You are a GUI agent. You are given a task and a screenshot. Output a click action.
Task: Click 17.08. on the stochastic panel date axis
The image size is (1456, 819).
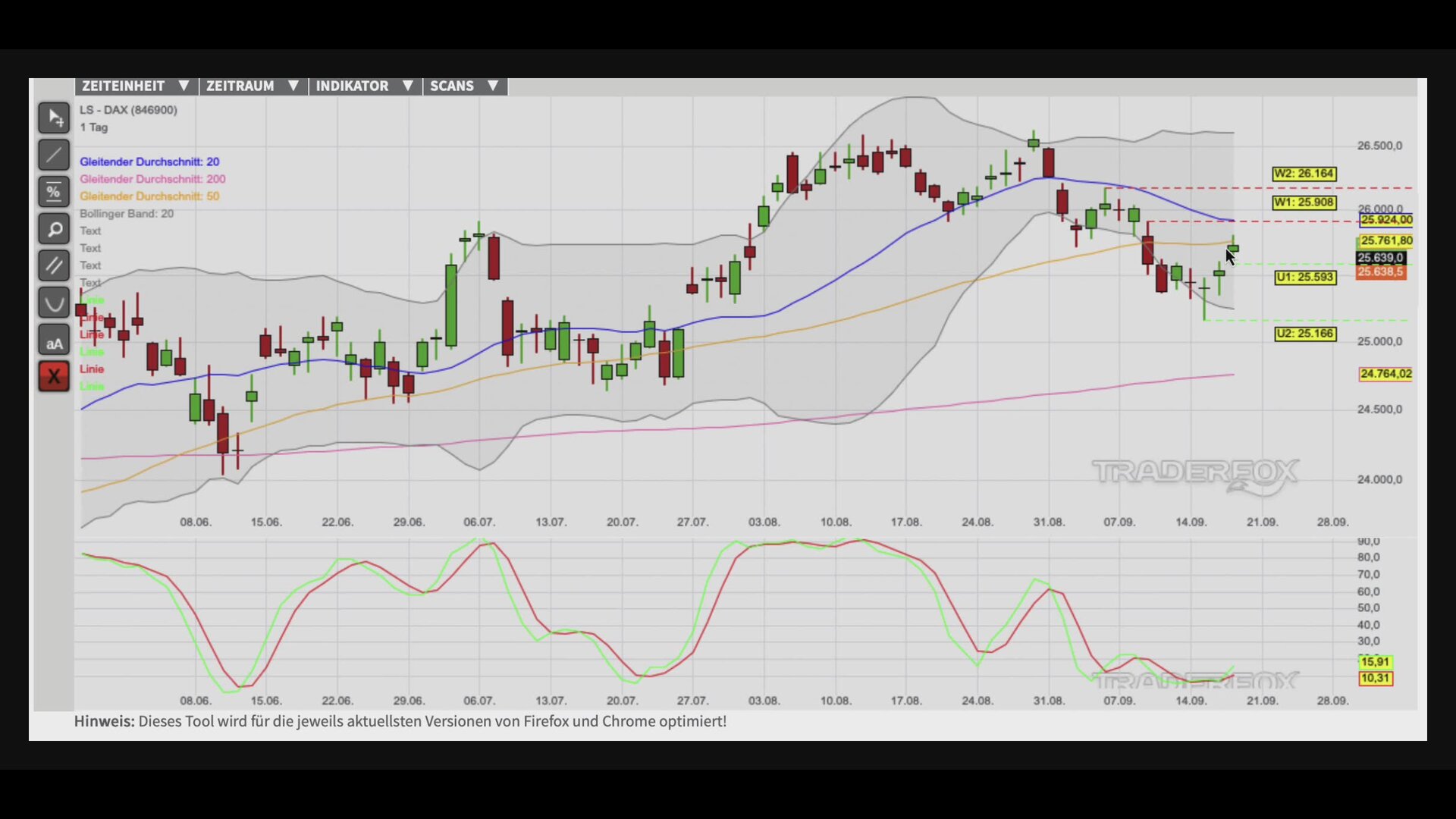click(x=906, y=701)
